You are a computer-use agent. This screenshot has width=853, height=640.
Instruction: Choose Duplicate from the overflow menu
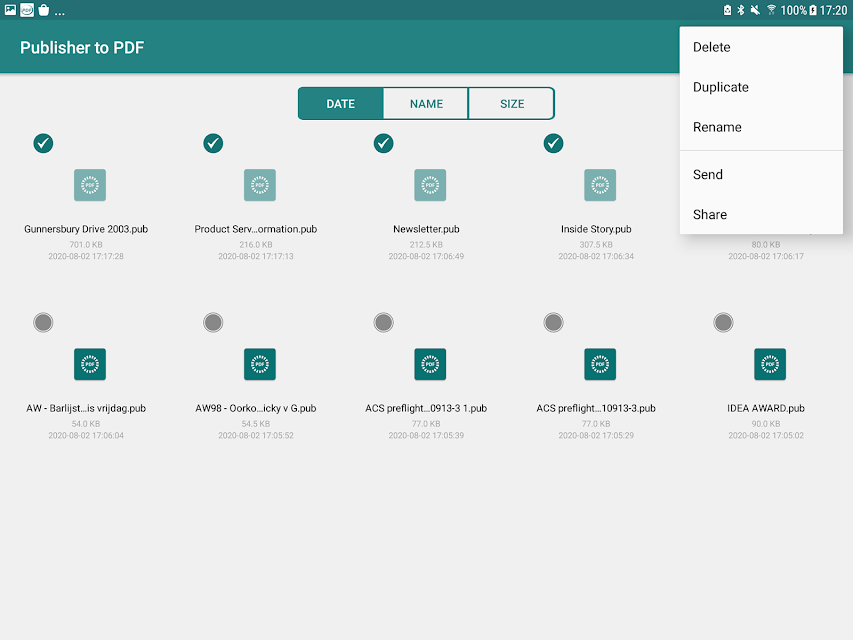pyautogui.click(x=761, y=87)
